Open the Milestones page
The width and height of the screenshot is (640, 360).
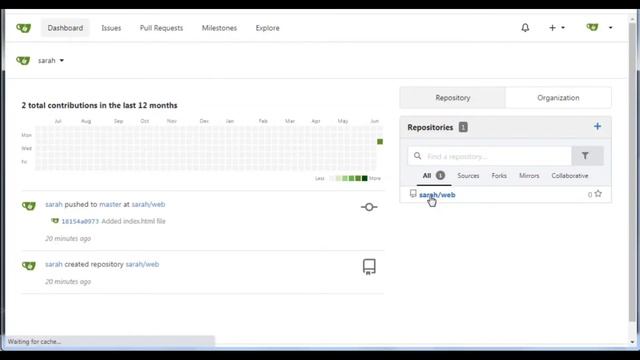(x=219, y=28)
